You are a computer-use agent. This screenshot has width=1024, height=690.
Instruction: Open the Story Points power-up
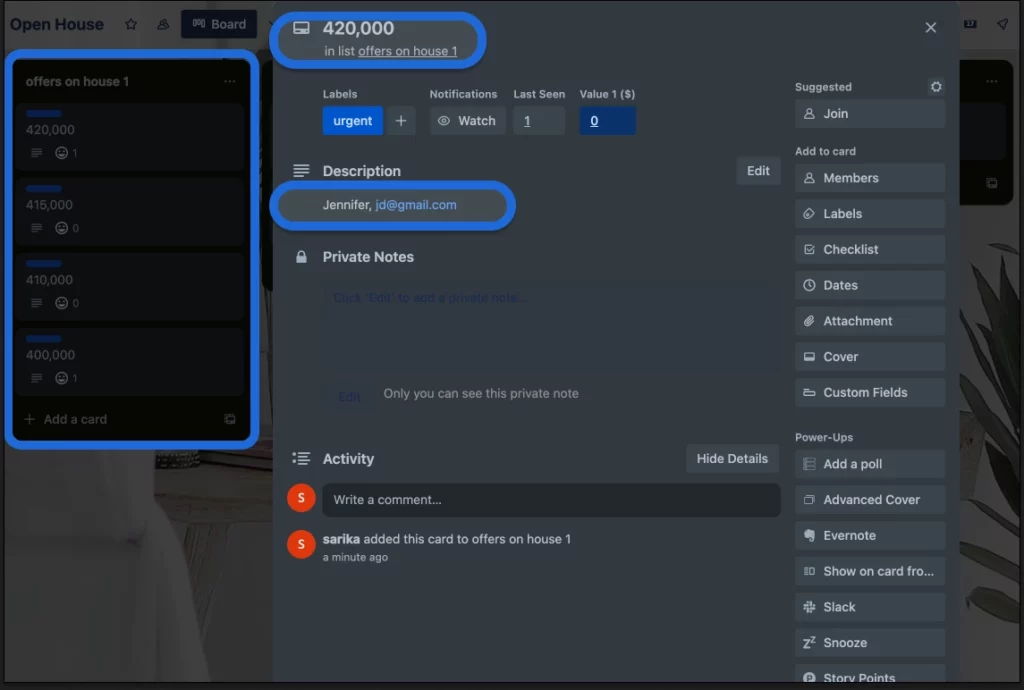click(870, 676)
